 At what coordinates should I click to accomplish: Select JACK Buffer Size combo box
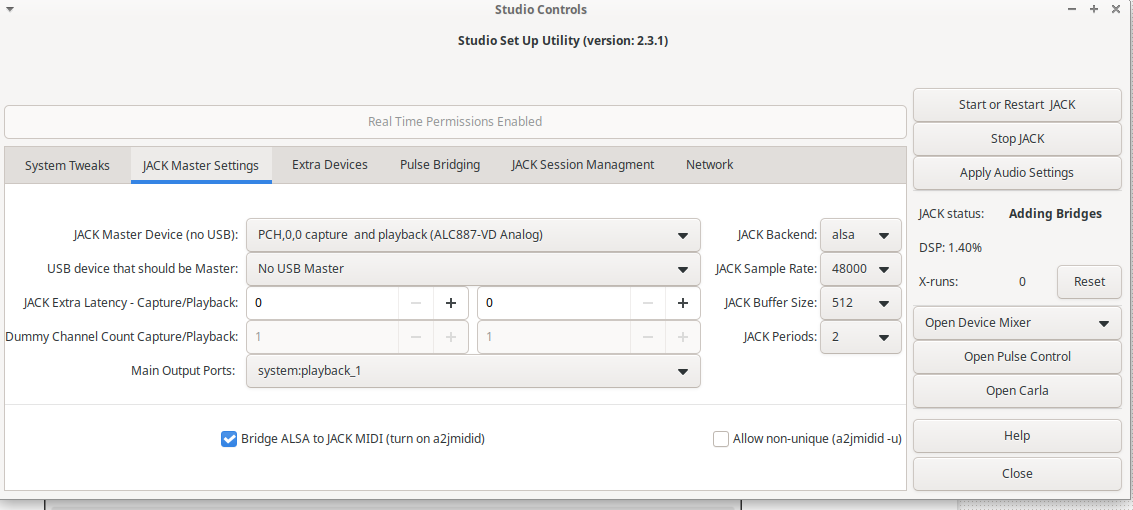[860, 303]
